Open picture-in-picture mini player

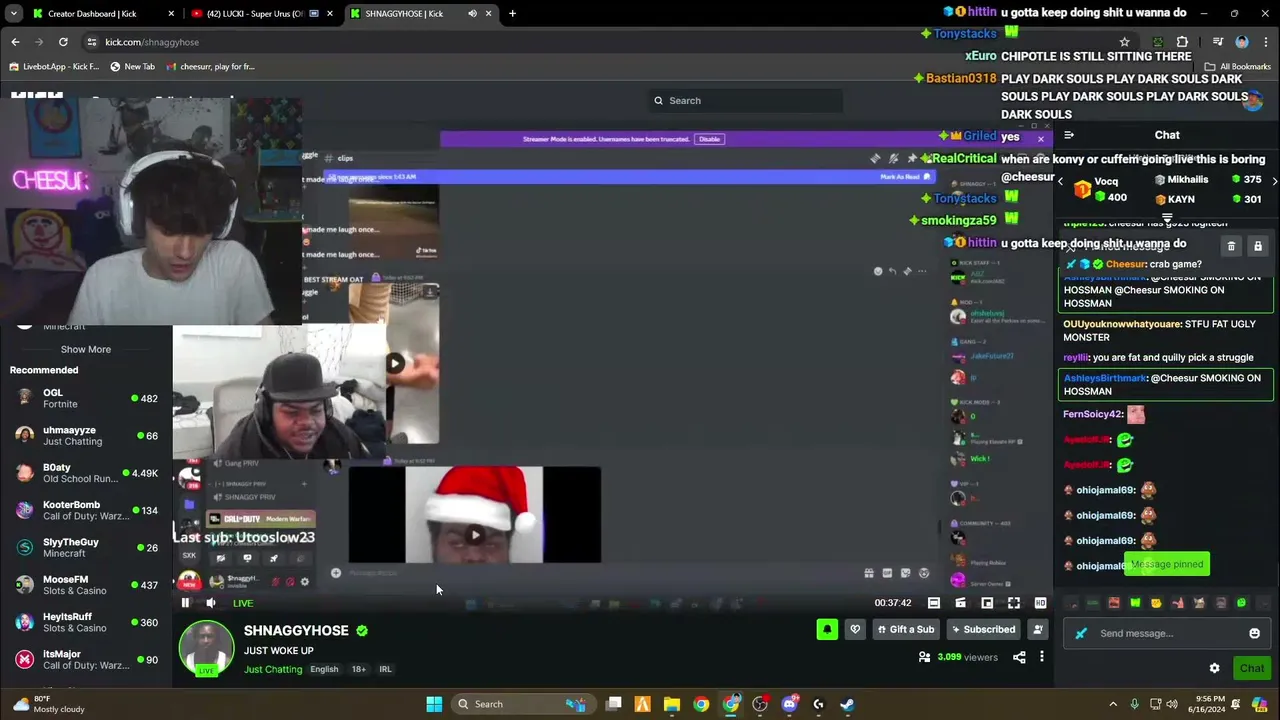987,603
